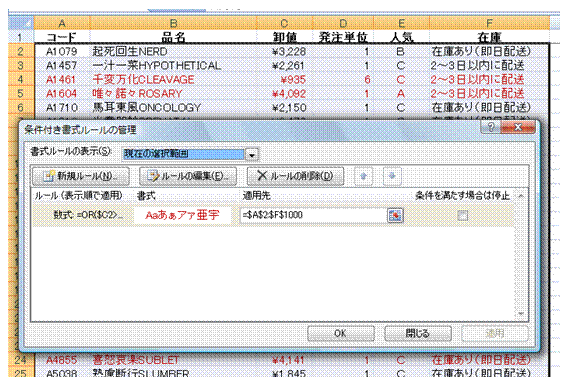Click the worksheet select-all corner button
Viewport: 567px width, 383px height.
coord(21,24)
